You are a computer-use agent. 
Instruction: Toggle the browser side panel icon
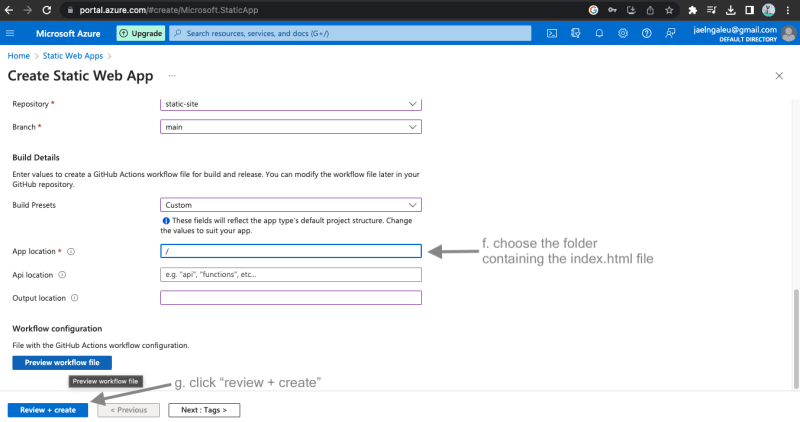(749, 10)
